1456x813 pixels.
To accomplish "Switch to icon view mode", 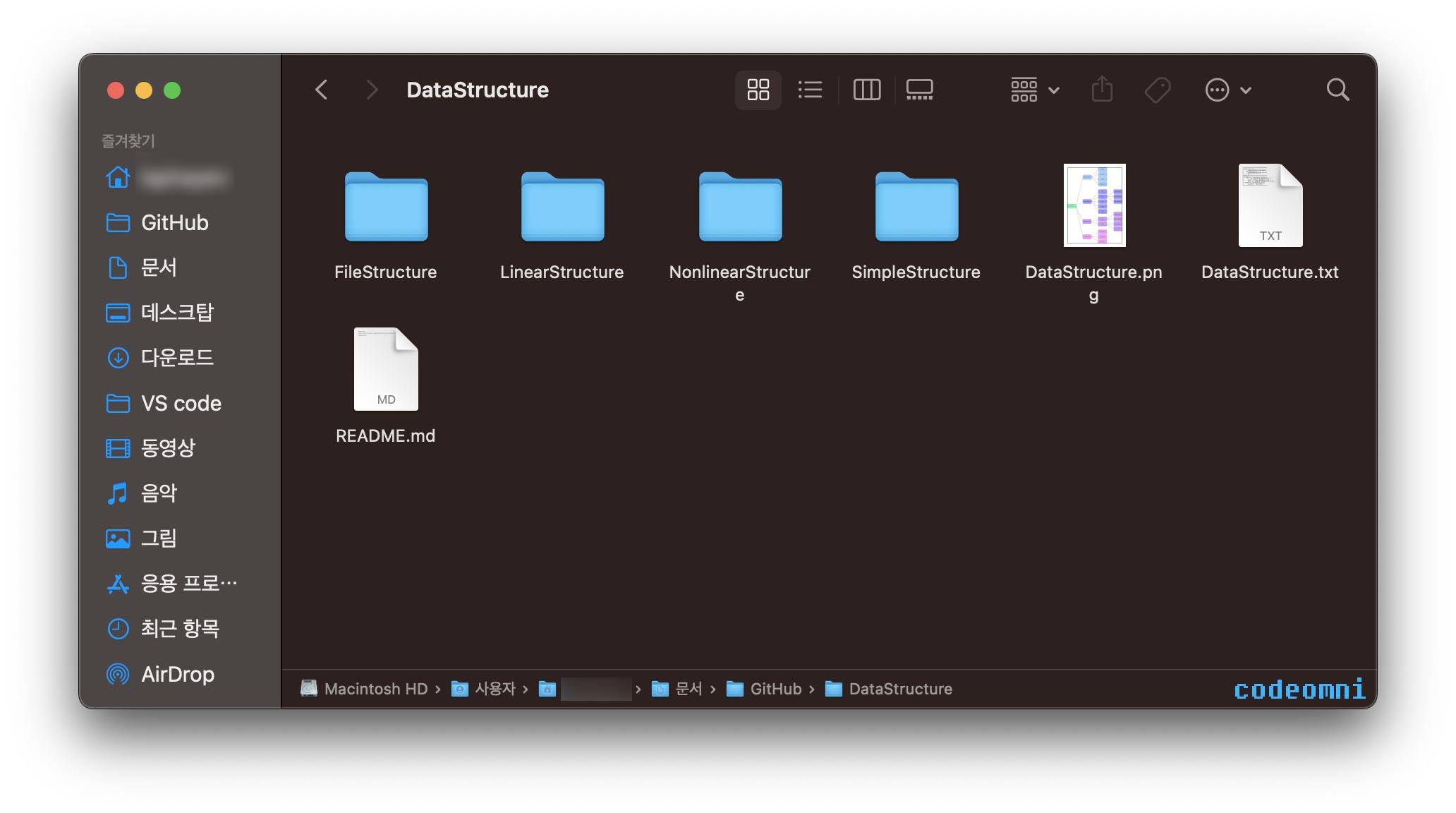I will [x=758, y=90].
